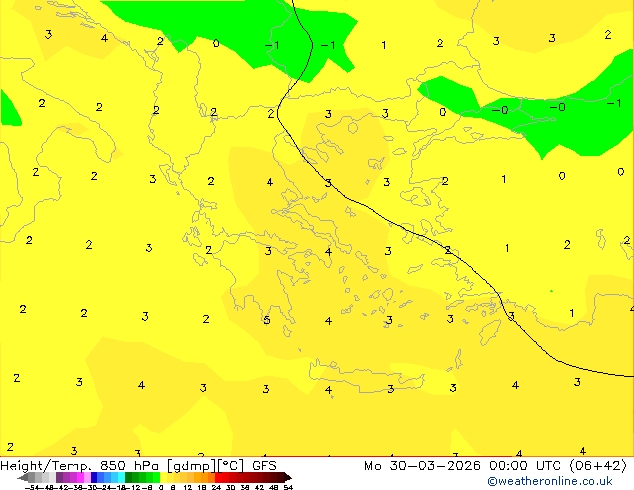The image size is (634, 490).
Task: Click the grey left arrow end of legend
Action: point(23,477)
